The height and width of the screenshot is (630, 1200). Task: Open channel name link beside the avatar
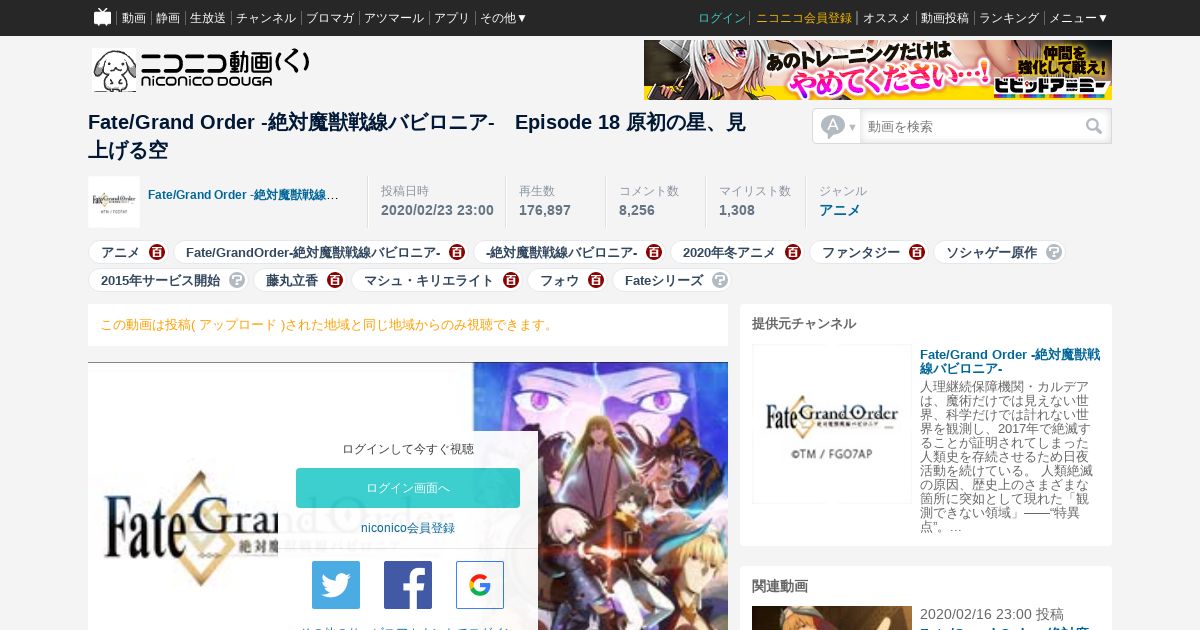click(243, 194)
